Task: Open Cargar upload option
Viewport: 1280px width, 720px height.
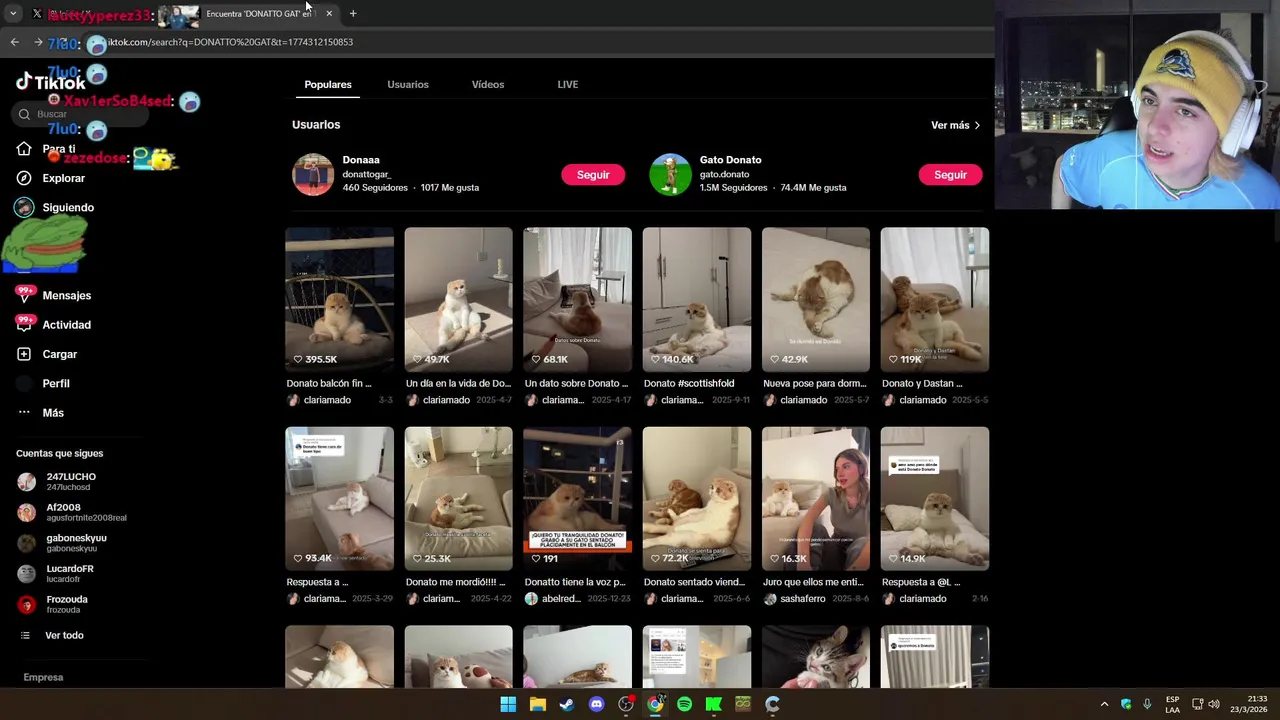Action: click(59, 354)
